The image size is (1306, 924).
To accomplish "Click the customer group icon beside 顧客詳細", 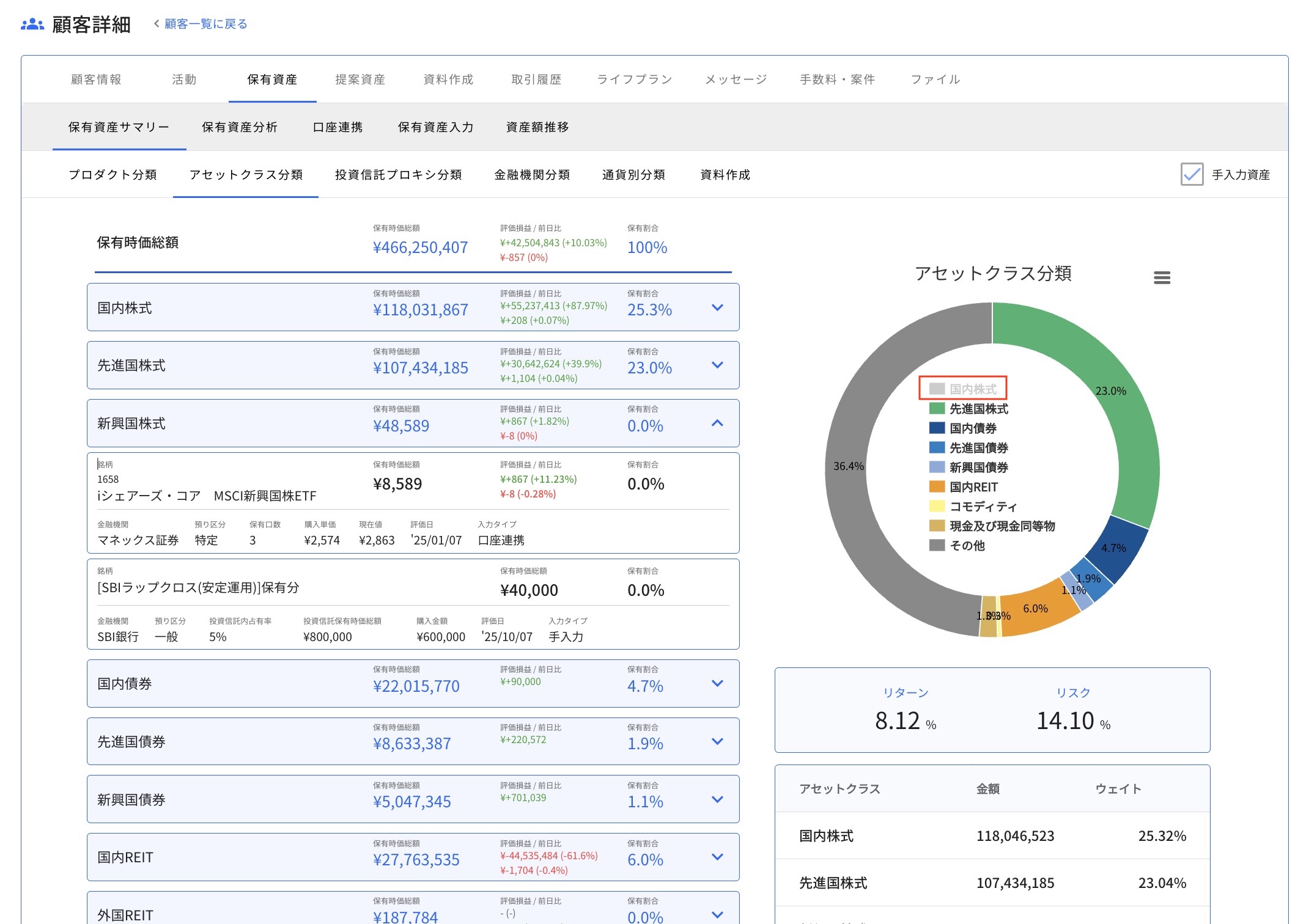I will pos(32,24).
